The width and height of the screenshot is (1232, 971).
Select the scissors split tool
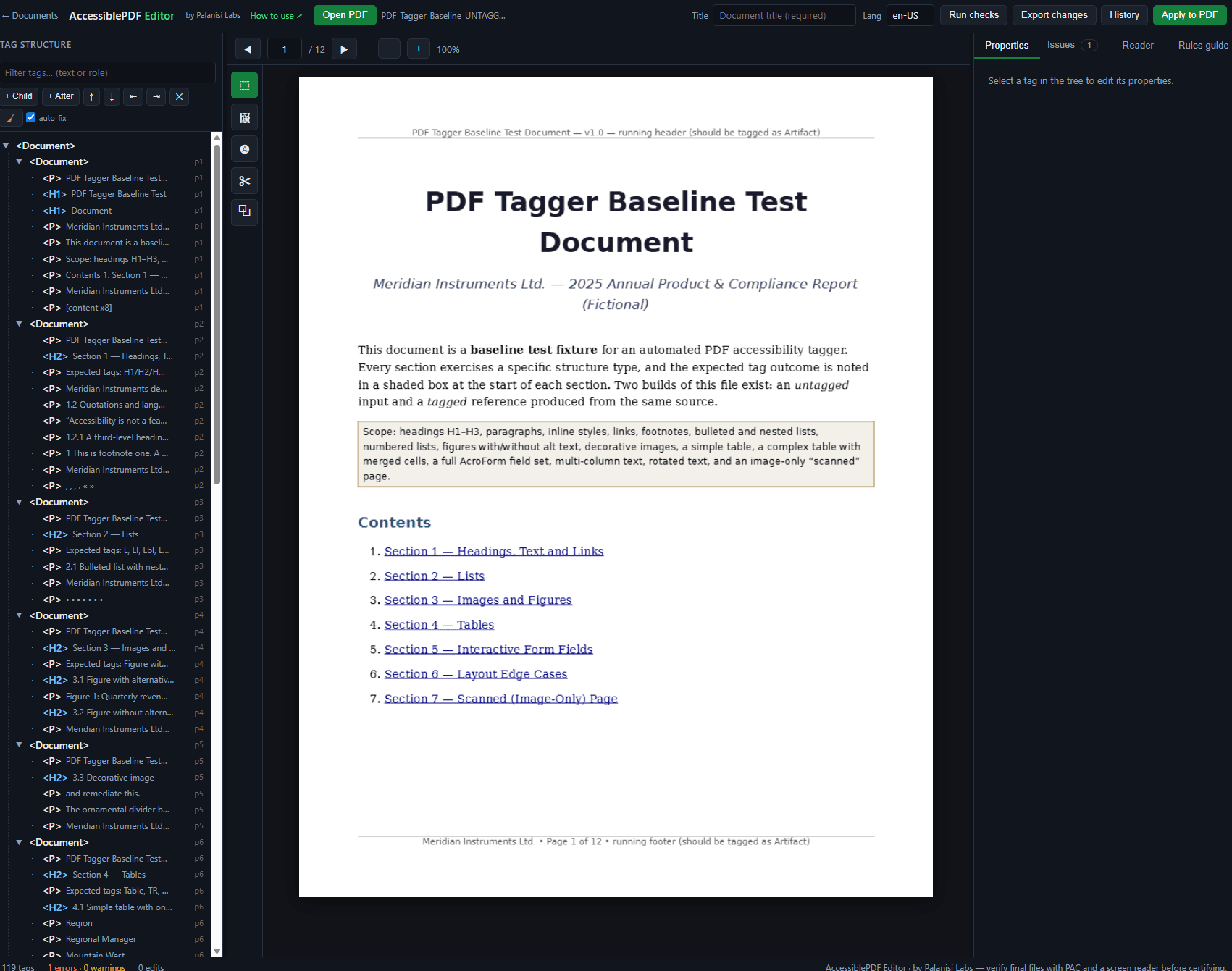pos(245,181)
